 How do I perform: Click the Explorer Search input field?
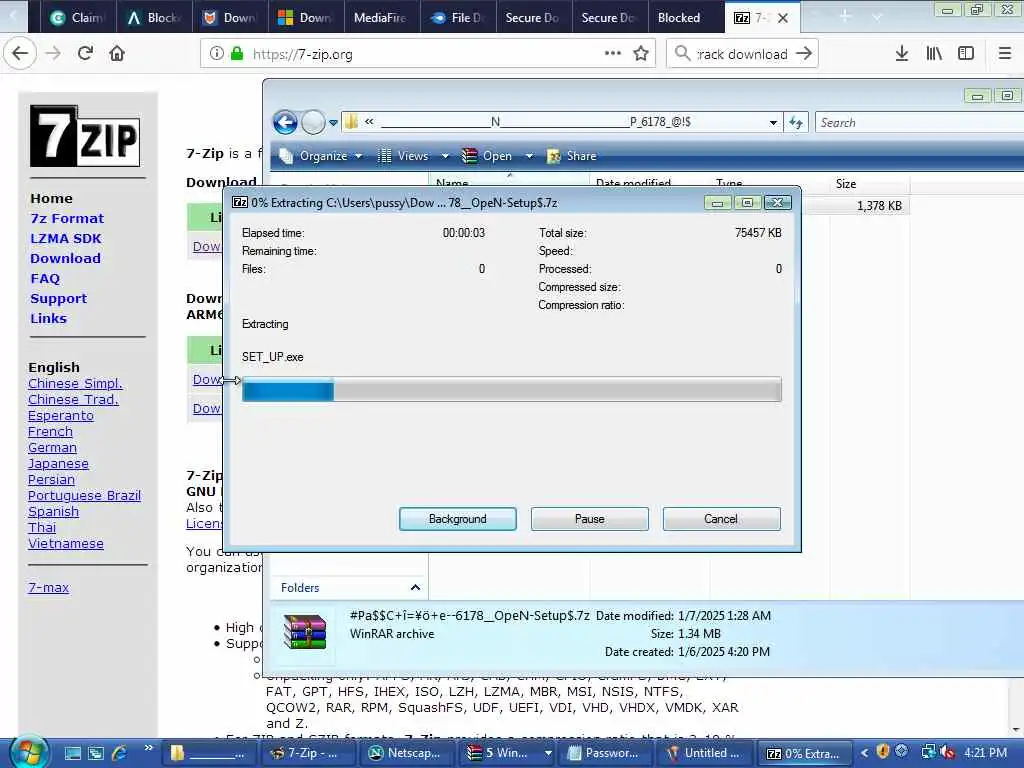coord(920,122)
